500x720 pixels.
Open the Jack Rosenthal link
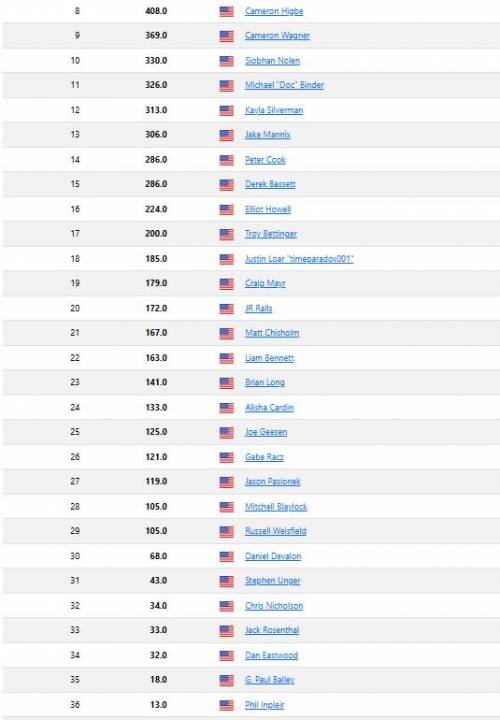click(272, 630)
